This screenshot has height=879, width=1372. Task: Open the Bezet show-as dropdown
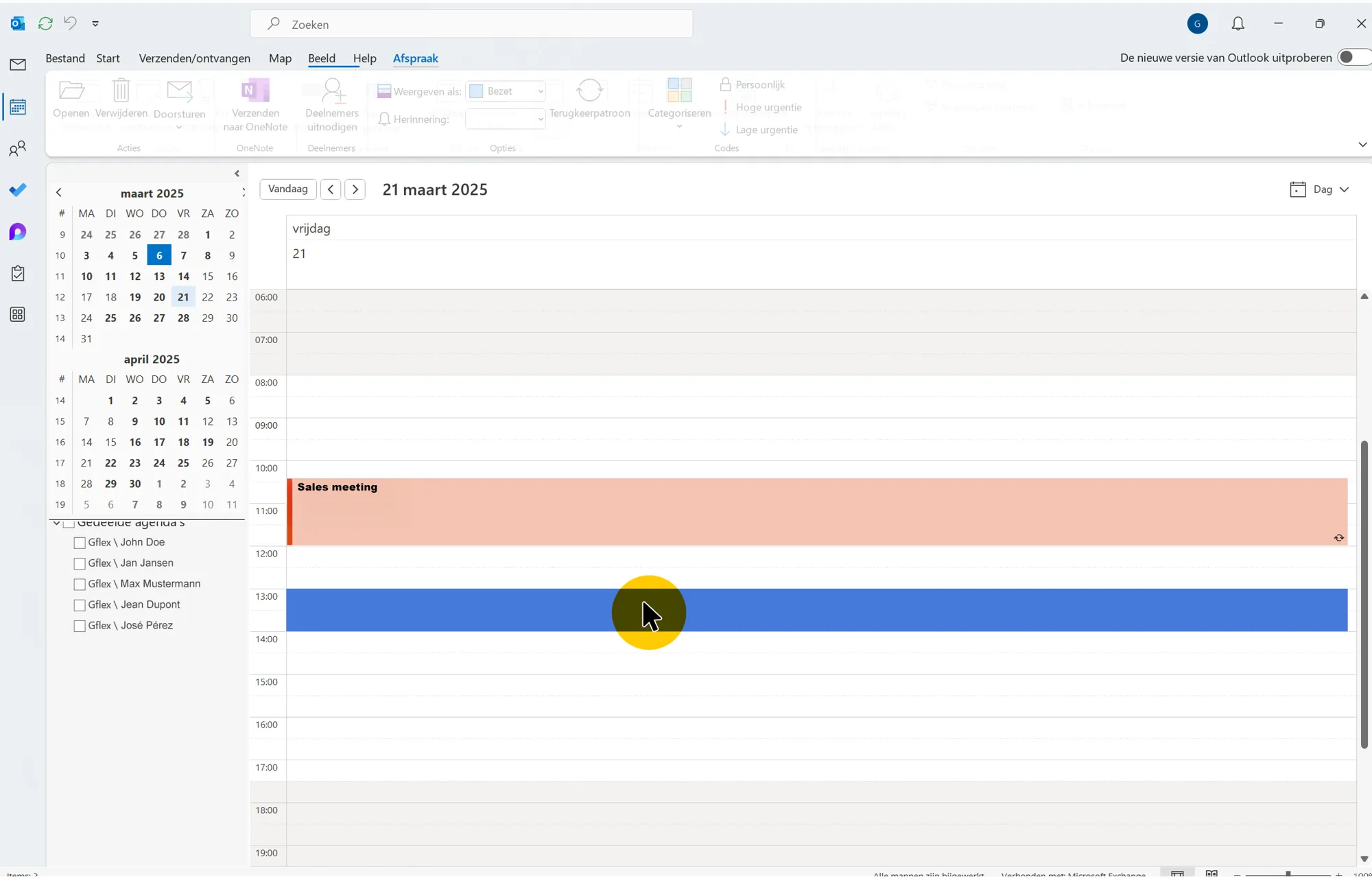click(506, 91)
